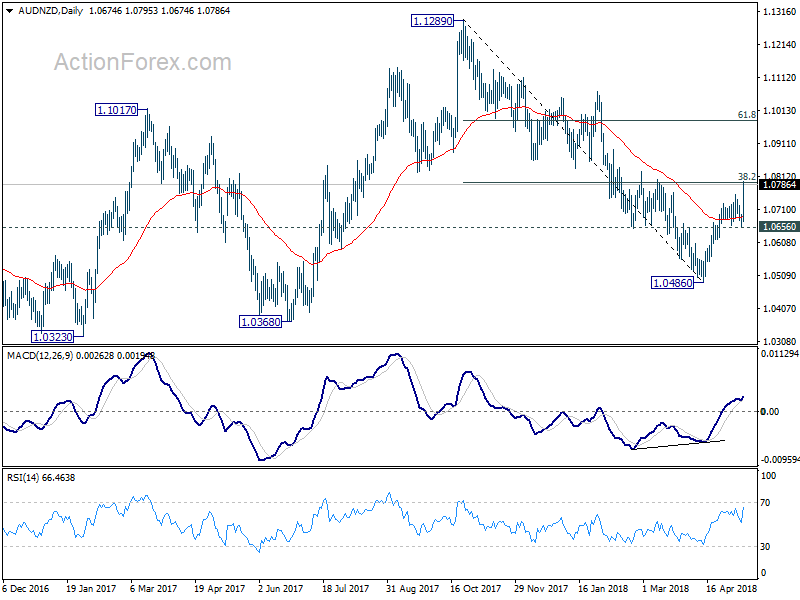
Task: Select the 1.03680 low price label
Action: tap(260, 322)
